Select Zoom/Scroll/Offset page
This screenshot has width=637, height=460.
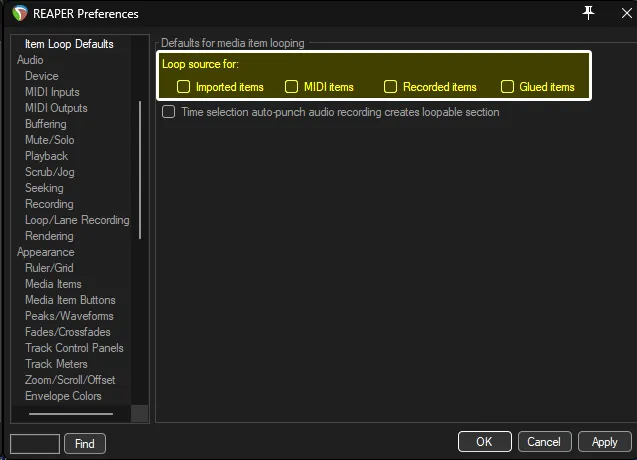(70, 380)
